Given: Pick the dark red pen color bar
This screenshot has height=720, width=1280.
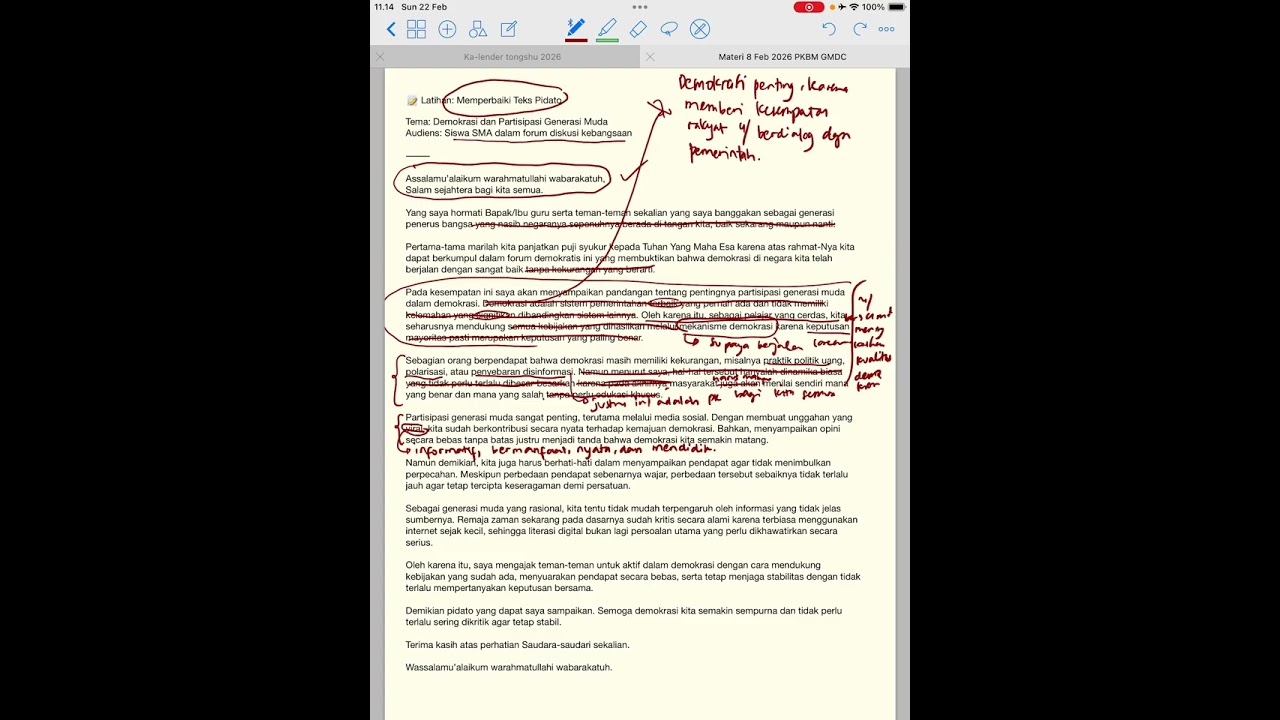Looking at the screenshot, I should coord(576,40).
